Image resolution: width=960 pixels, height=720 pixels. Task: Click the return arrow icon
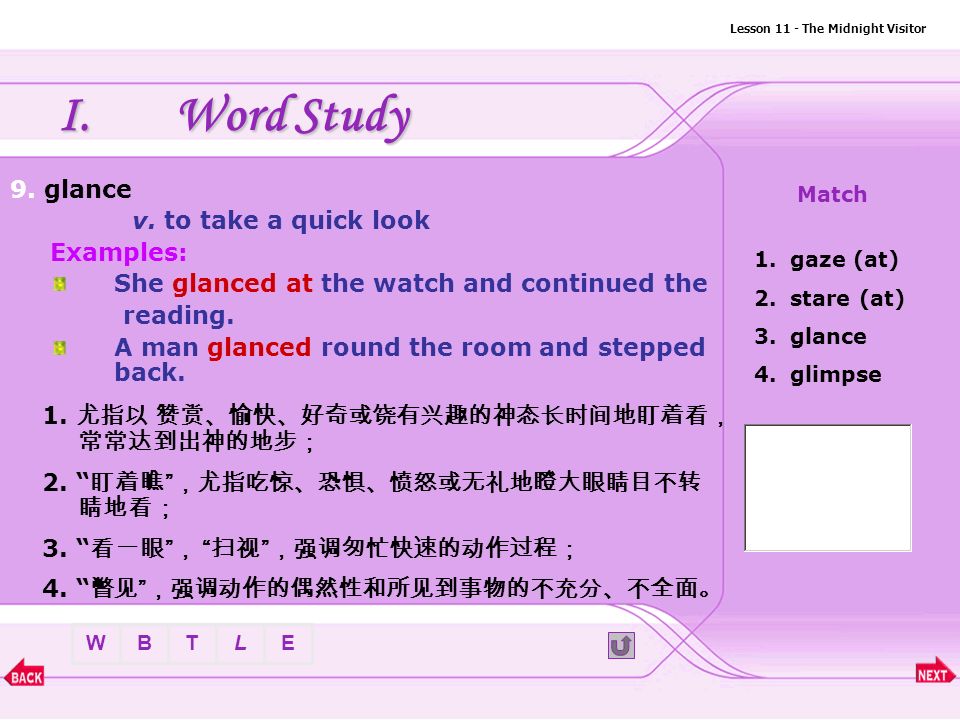(x=621, y=645)
